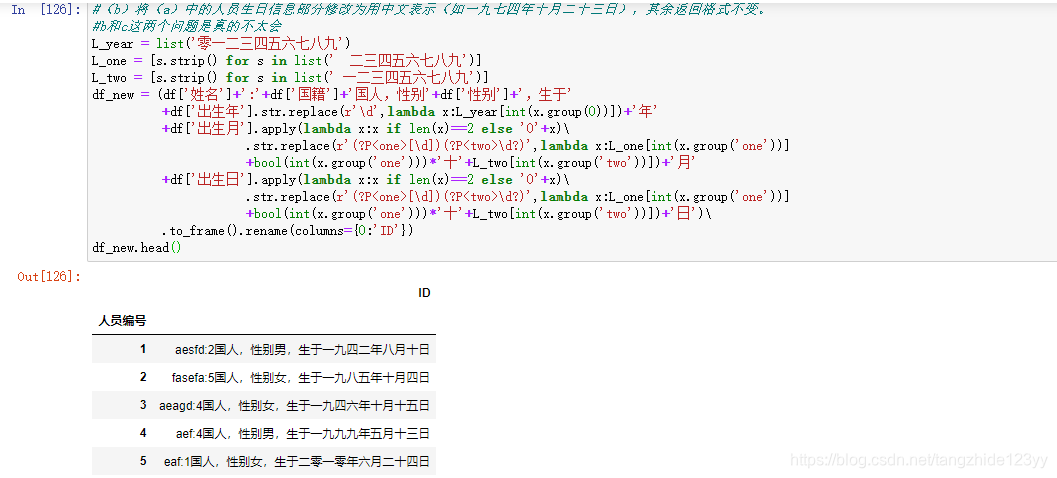Image resolution: width=1057 pixels, height=478 pixels.
Task: Select the cell starting with aef:4国人
Action: pyautogui.click(x=303, y=434)
